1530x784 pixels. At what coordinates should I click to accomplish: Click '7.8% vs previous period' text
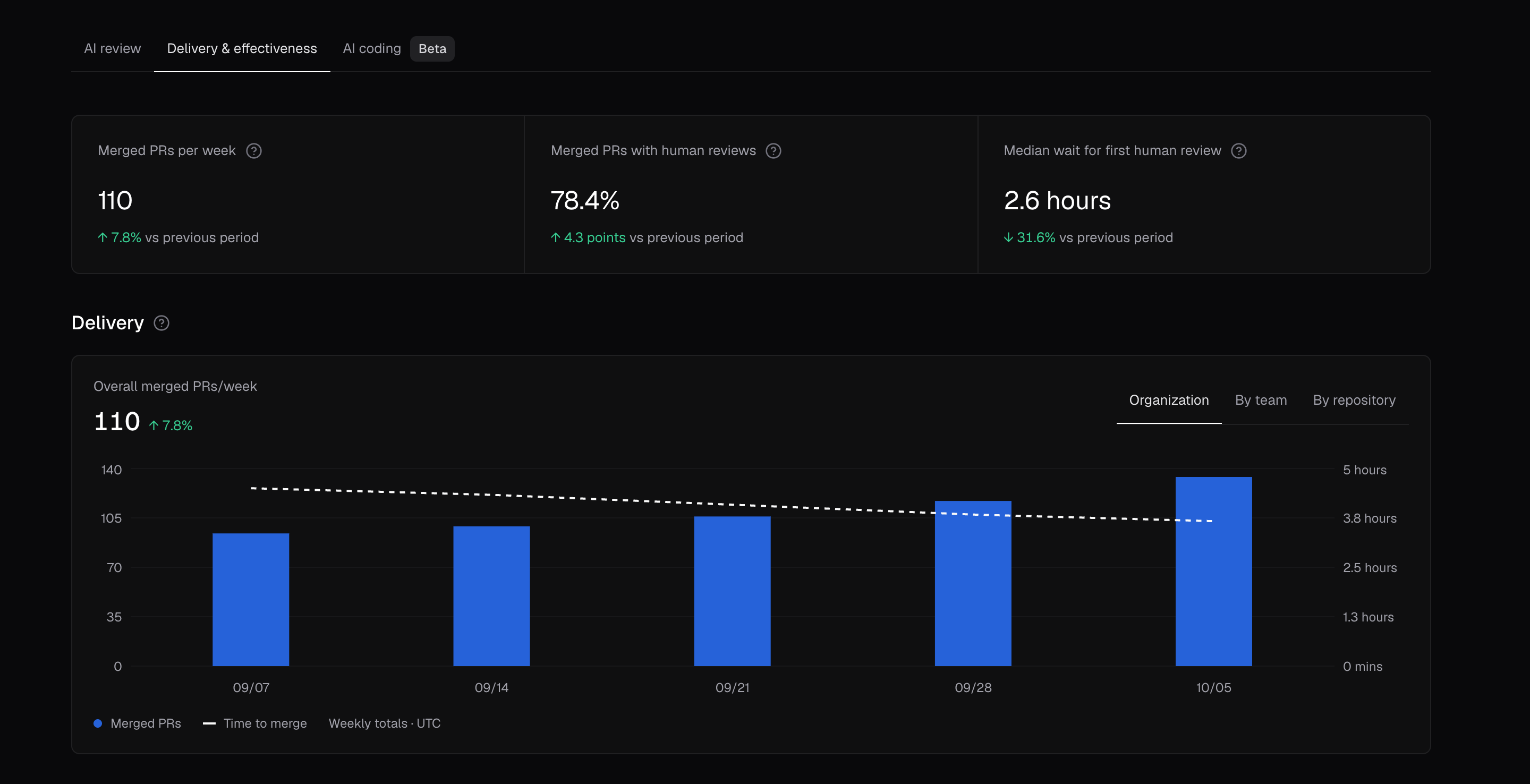click(x=178, y=237)
